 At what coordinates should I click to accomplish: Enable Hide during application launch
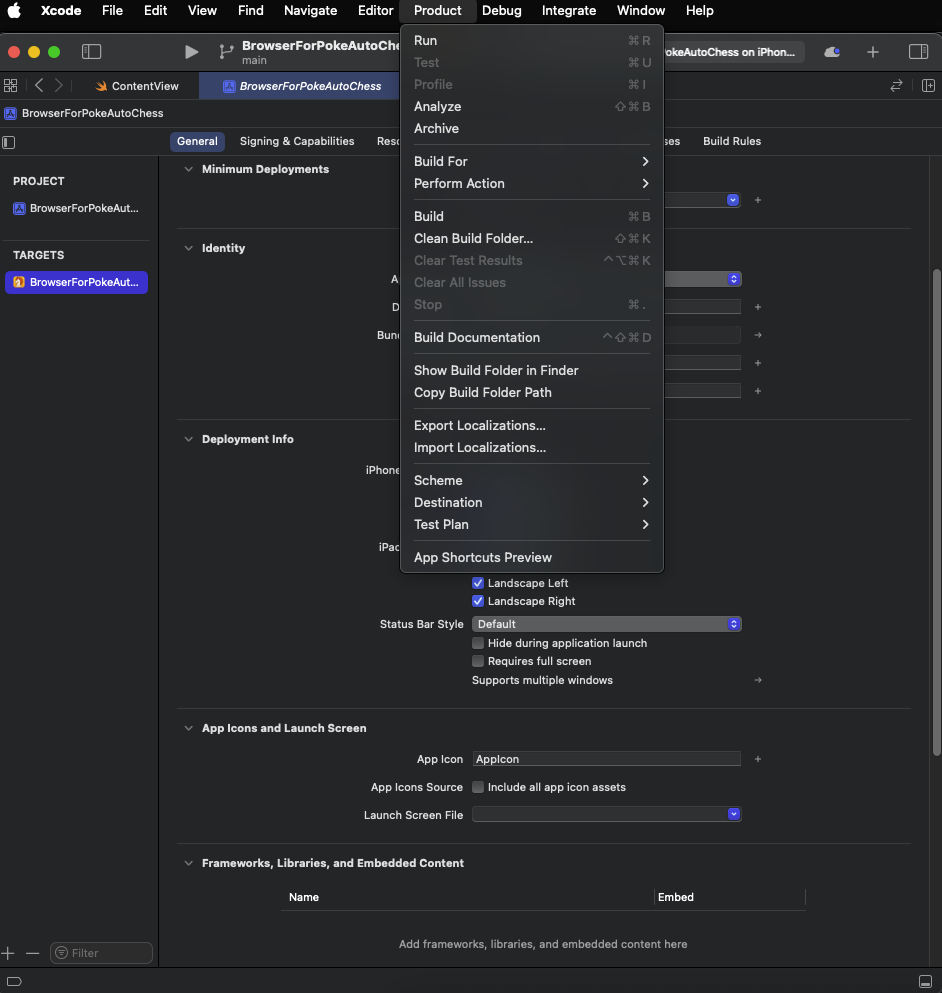pos(478,643)
